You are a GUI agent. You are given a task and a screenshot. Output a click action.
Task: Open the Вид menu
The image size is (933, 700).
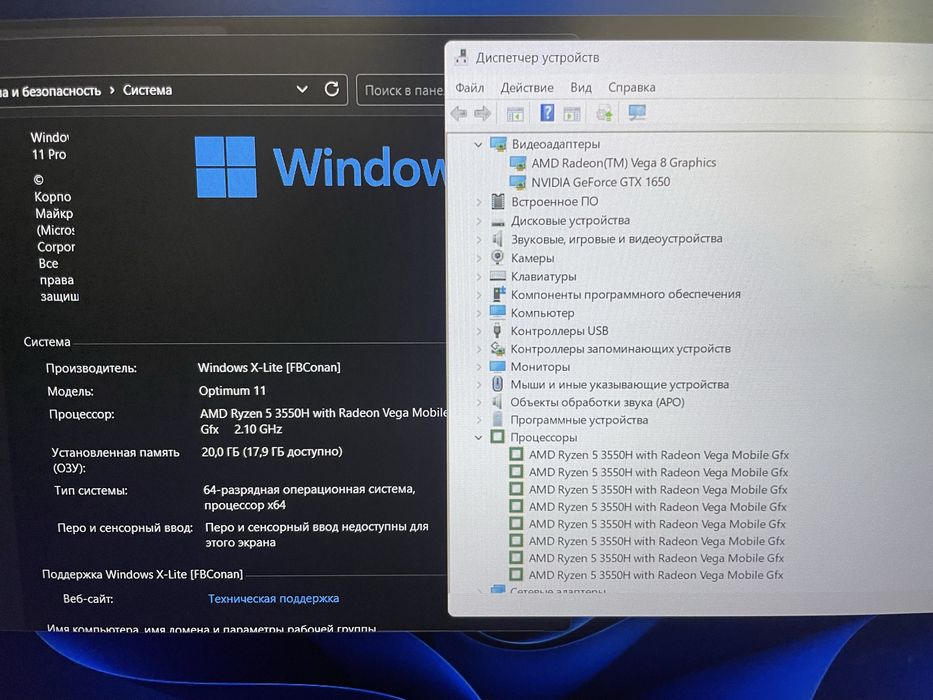pos(581,88)
